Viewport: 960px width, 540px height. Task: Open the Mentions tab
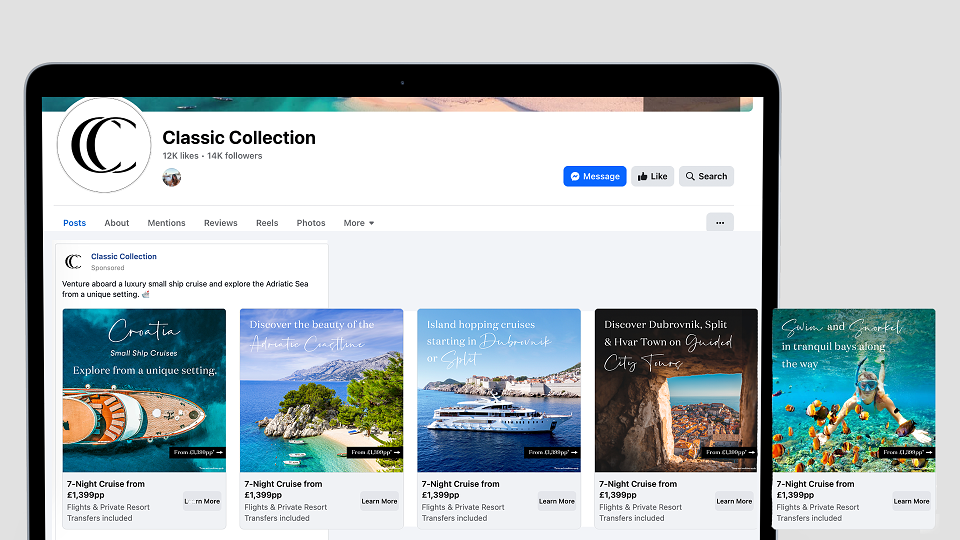tap(166, 223)
